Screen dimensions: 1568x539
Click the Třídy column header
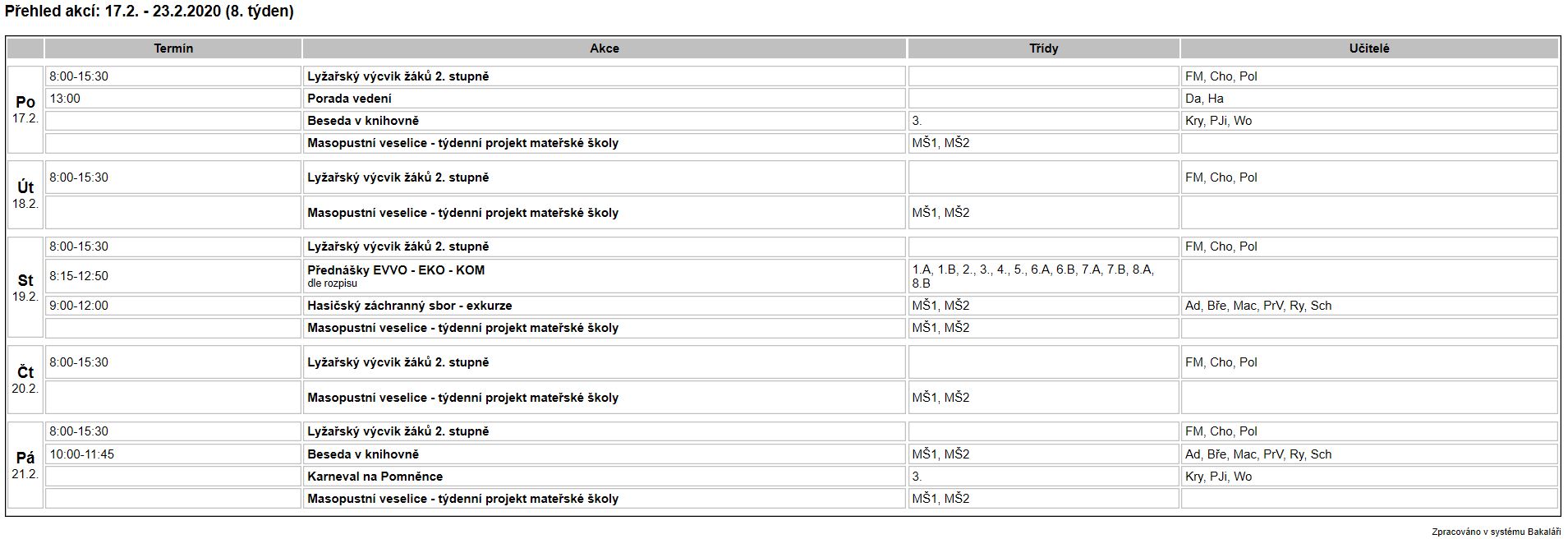(1043, 48)
